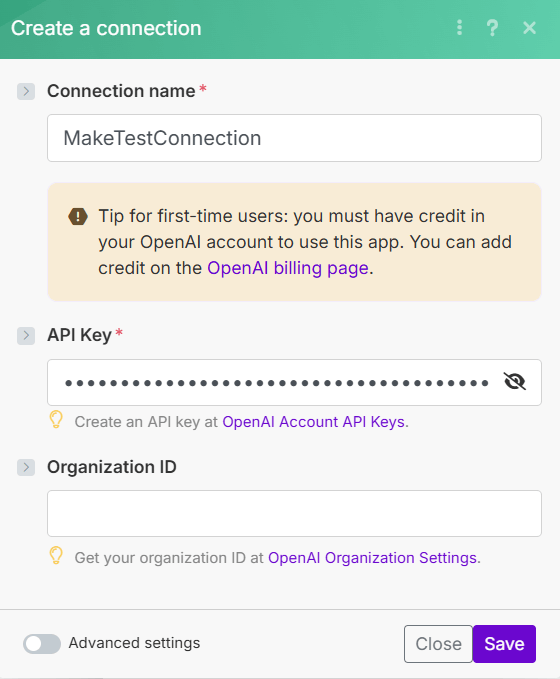This screenshot has width=560, height=679.
Task: Click the warning icon in the tip box
Action: point(78,216)
